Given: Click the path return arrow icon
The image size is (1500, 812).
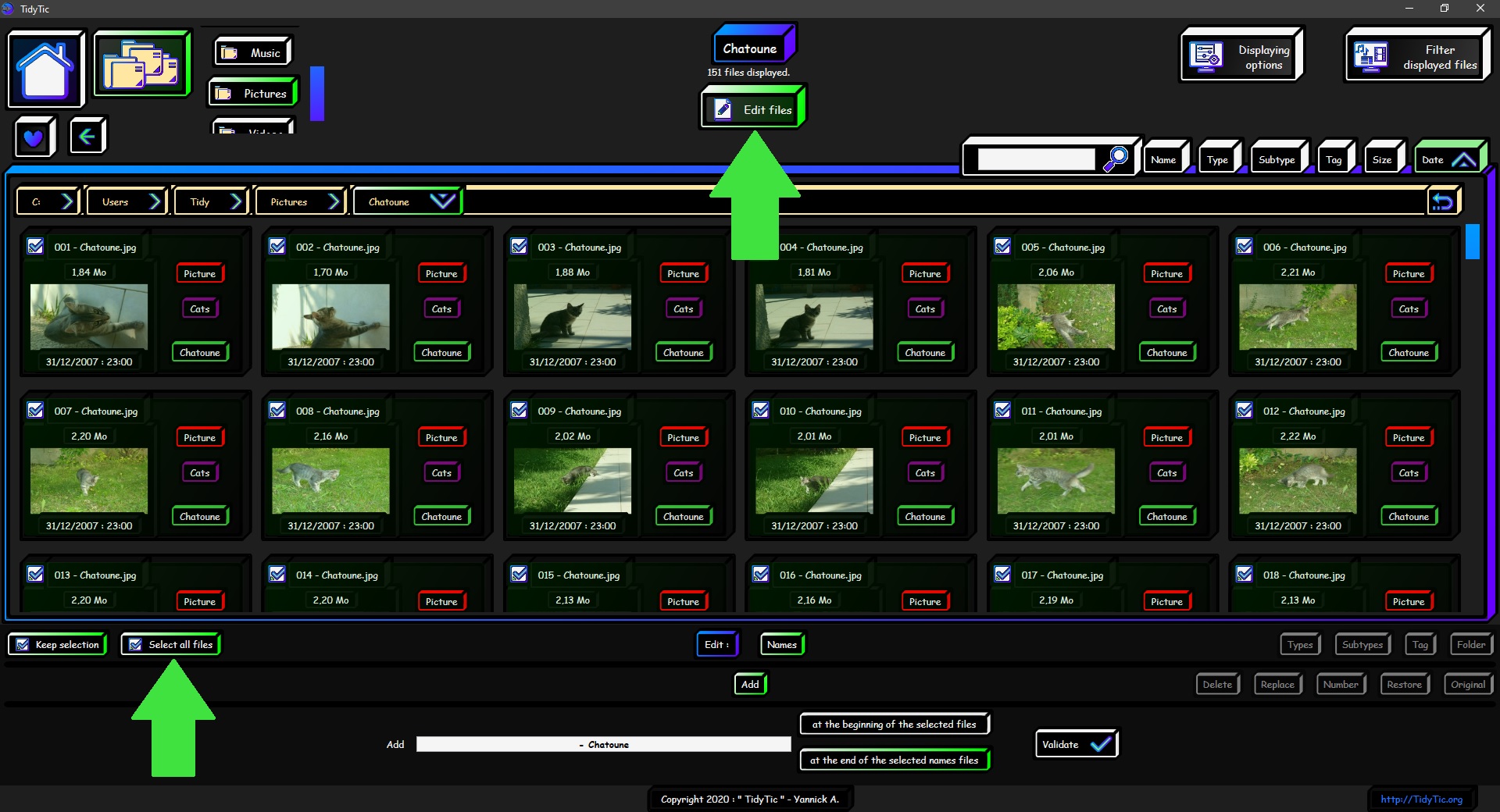Looking at the screenshot, I should tap(1442, 202).
